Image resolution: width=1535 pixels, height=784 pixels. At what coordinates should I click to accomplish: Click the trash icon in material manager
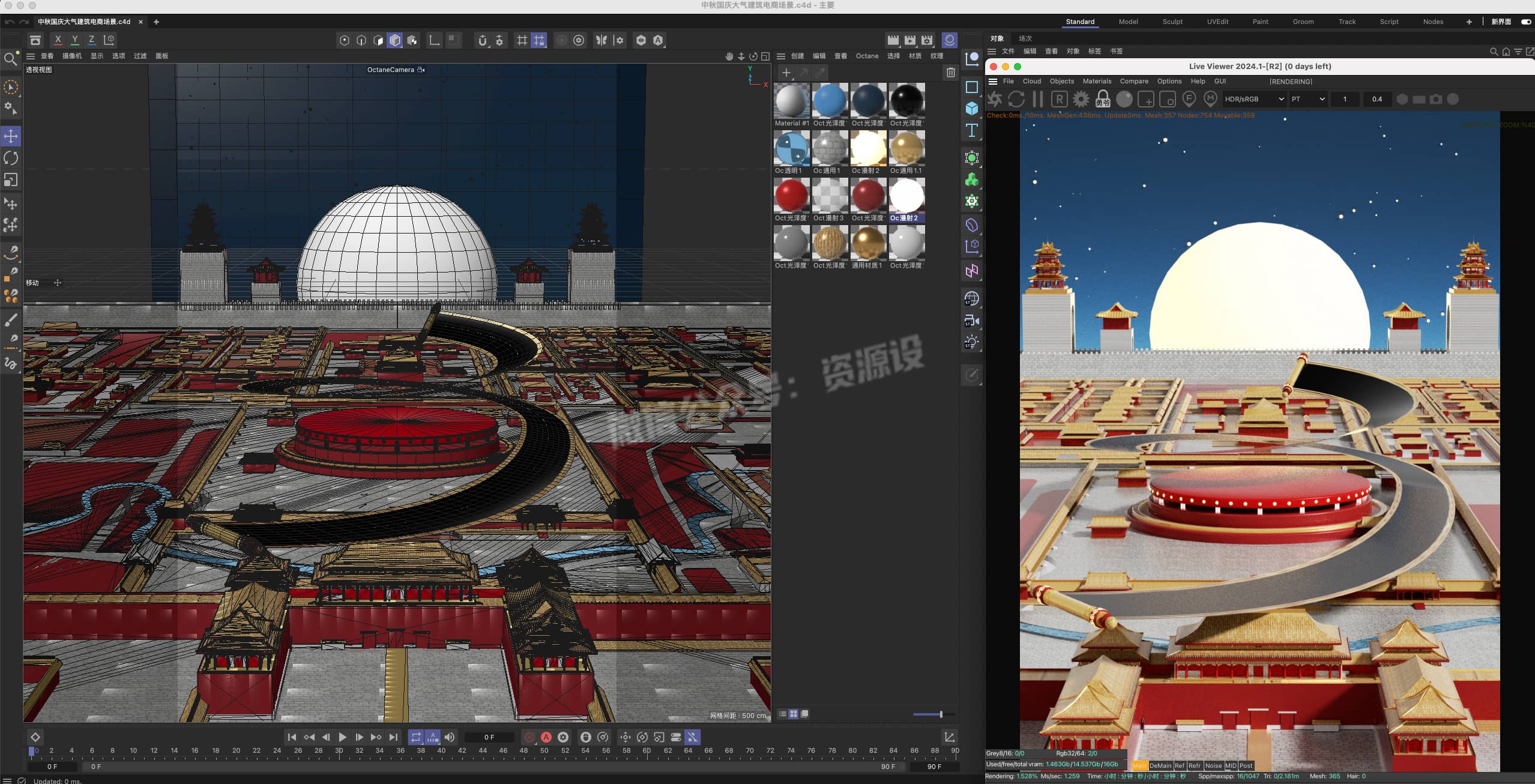coord(950,73)
